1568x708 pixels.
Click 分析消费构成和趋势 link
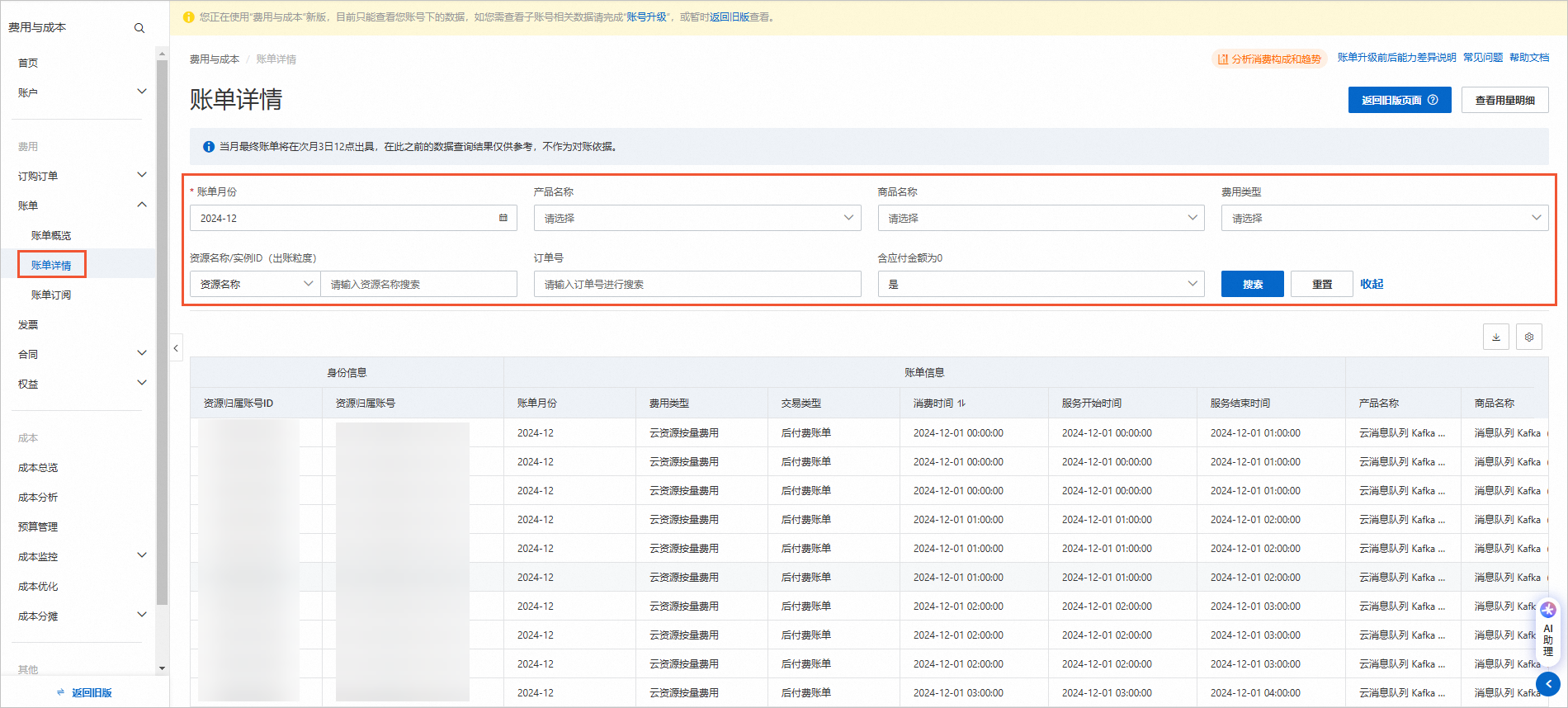click(x=1269, y=59)
